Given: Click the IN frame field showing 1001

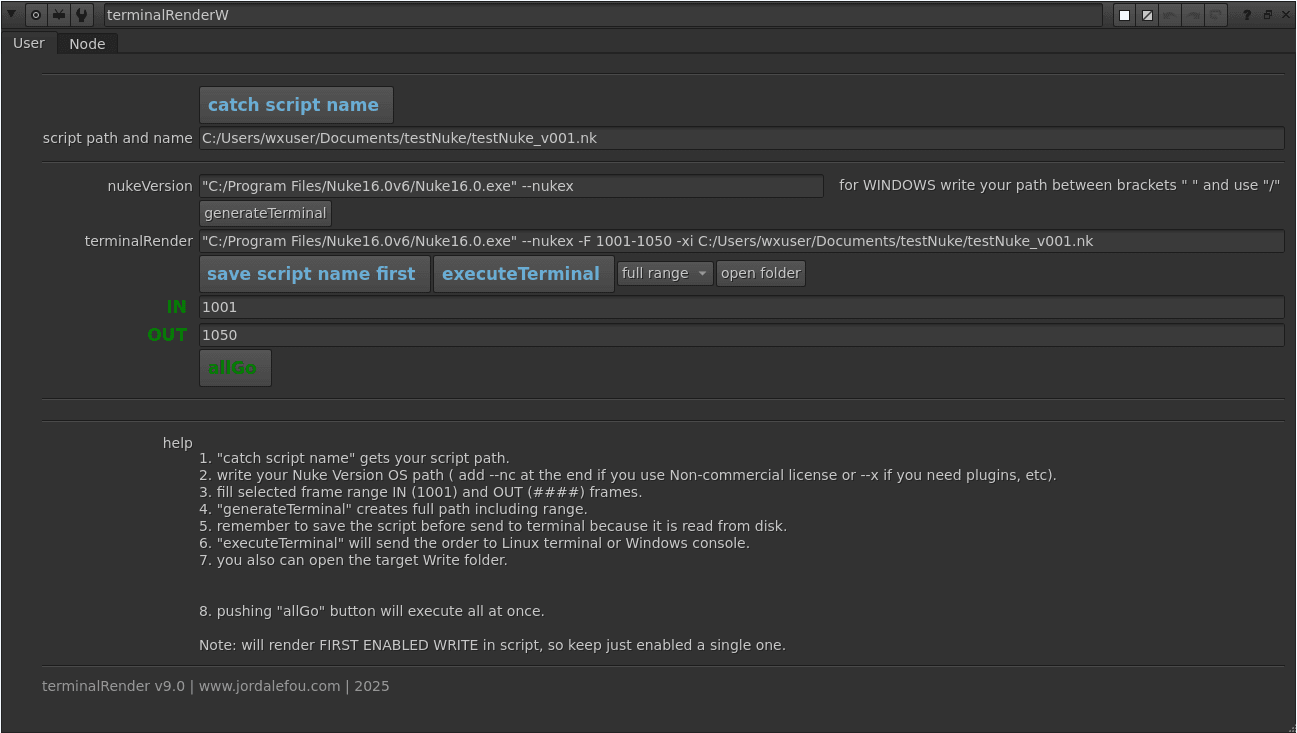Looking at the screenshot, I should (740, 307).
